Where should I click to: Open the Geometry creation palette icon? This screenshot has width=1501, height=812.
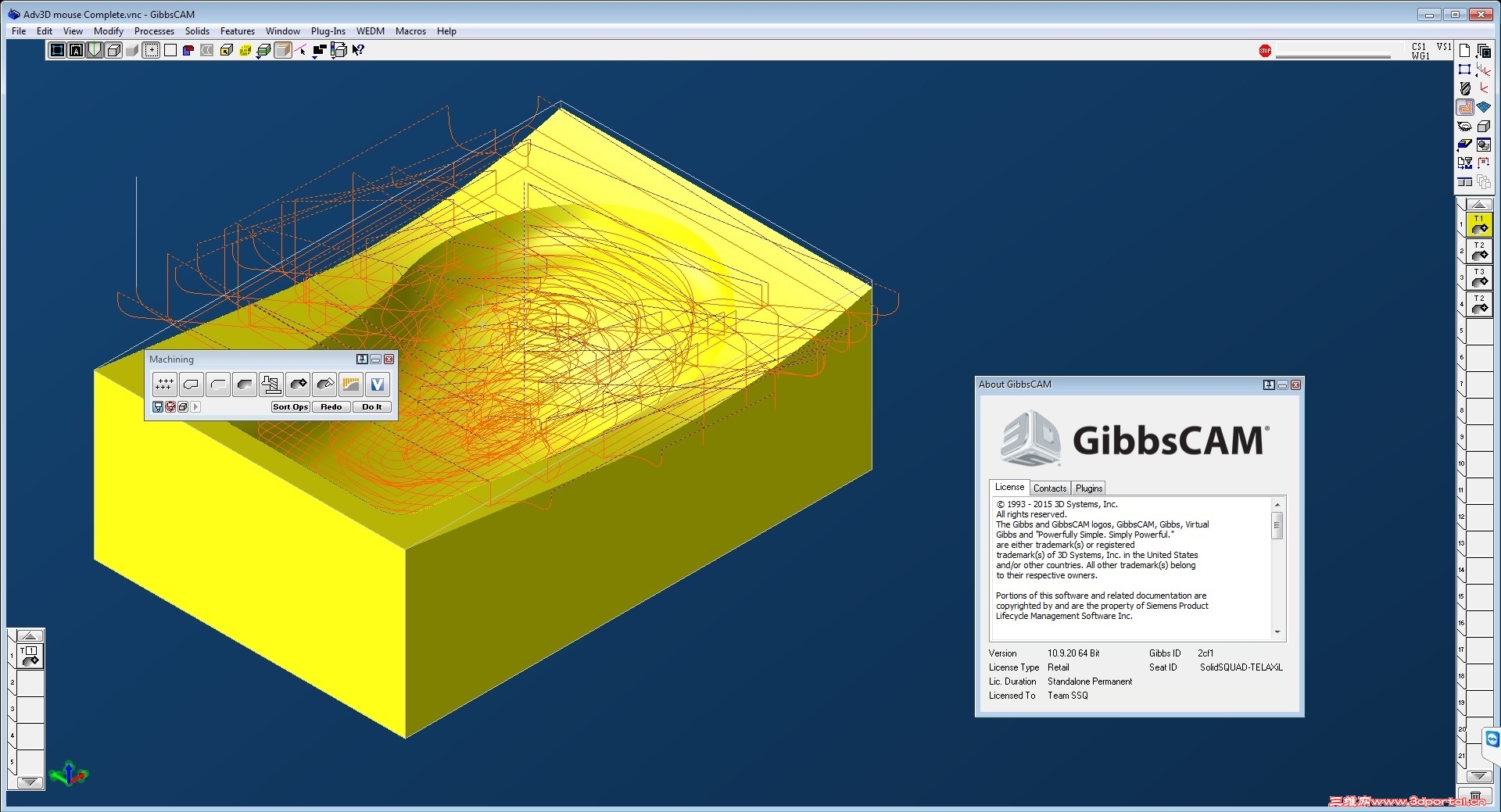(1465, 70)
